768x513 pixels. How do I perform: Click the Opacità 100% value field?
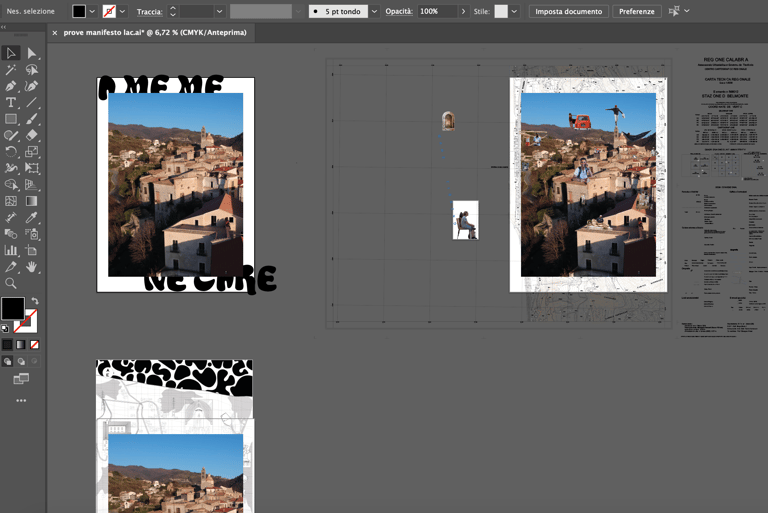pyautogui.click(x=437, y=11)
